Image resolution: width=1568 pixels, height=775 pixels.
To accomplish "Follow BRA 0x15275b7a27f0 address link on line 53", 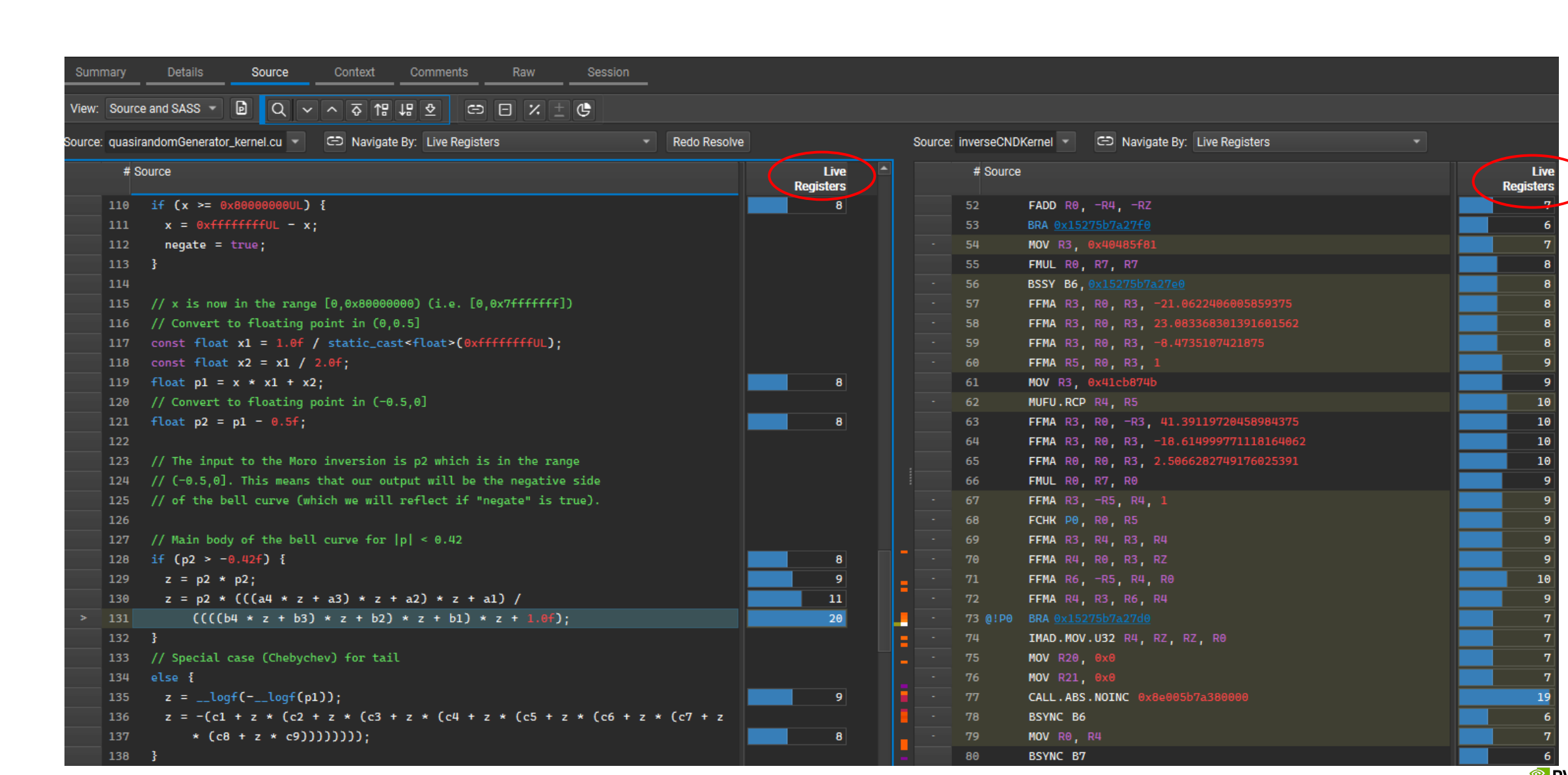I will point(1102,225).
